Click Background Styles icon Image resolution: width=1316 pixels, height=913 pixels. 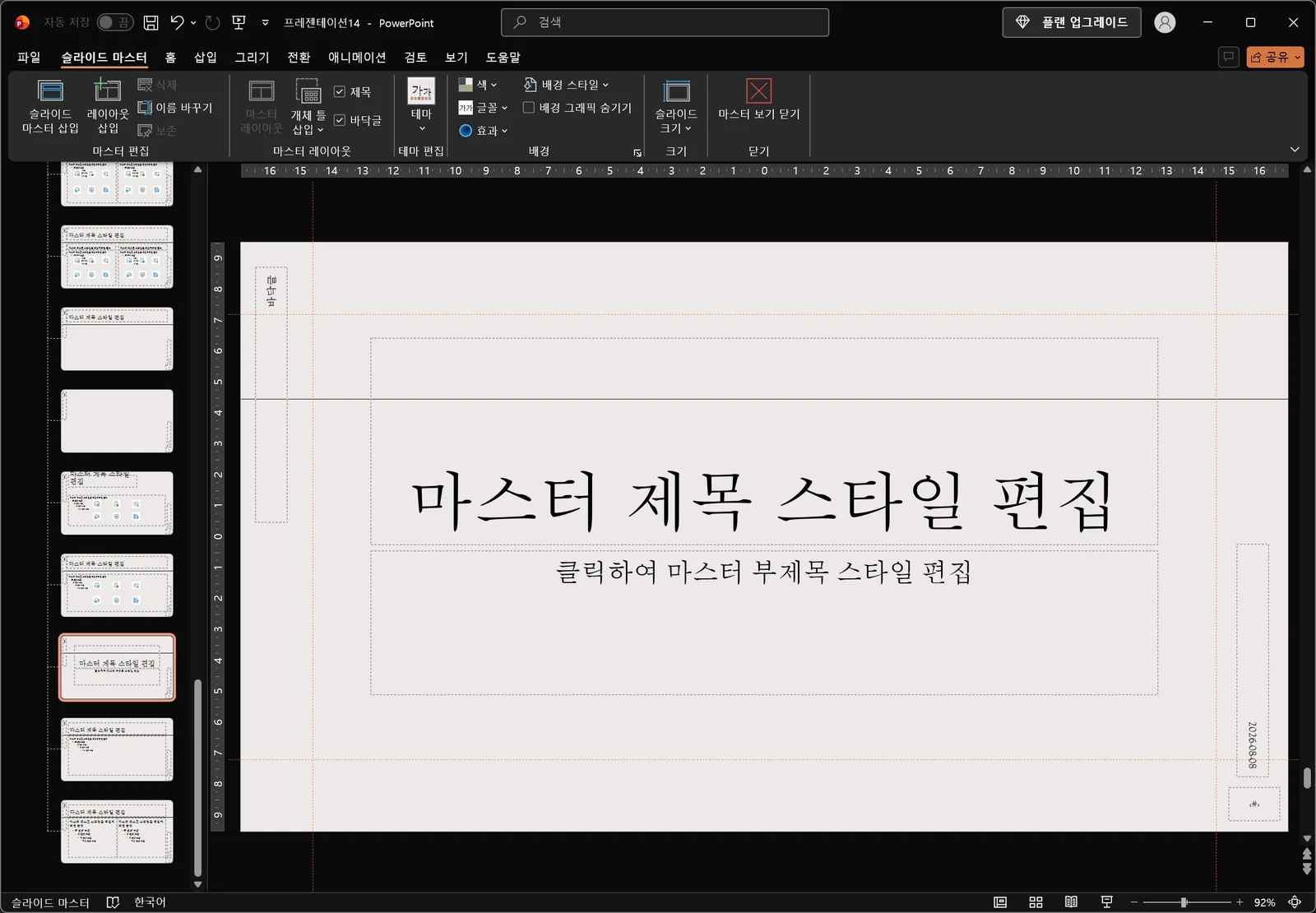click(x=531, y=85)
